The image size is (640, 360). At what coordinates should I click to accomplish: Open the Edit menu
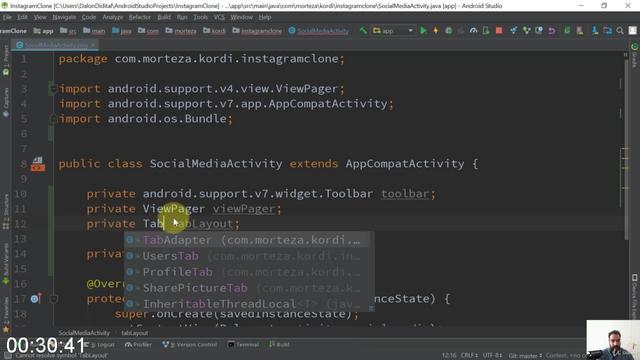pyautogui.click(x=22, y=17)
